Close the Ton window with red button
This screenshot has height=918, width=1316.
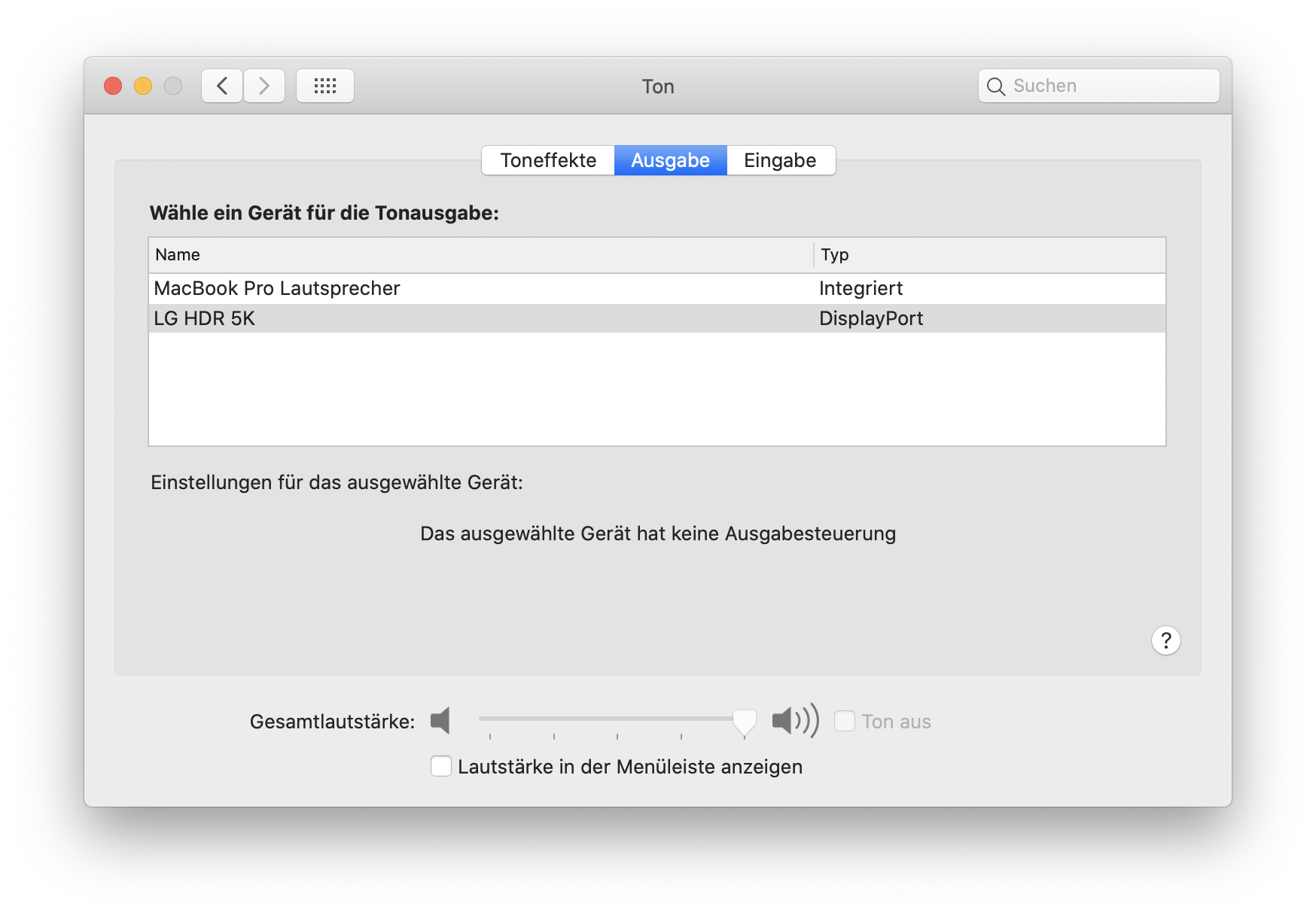pos(113,86)
